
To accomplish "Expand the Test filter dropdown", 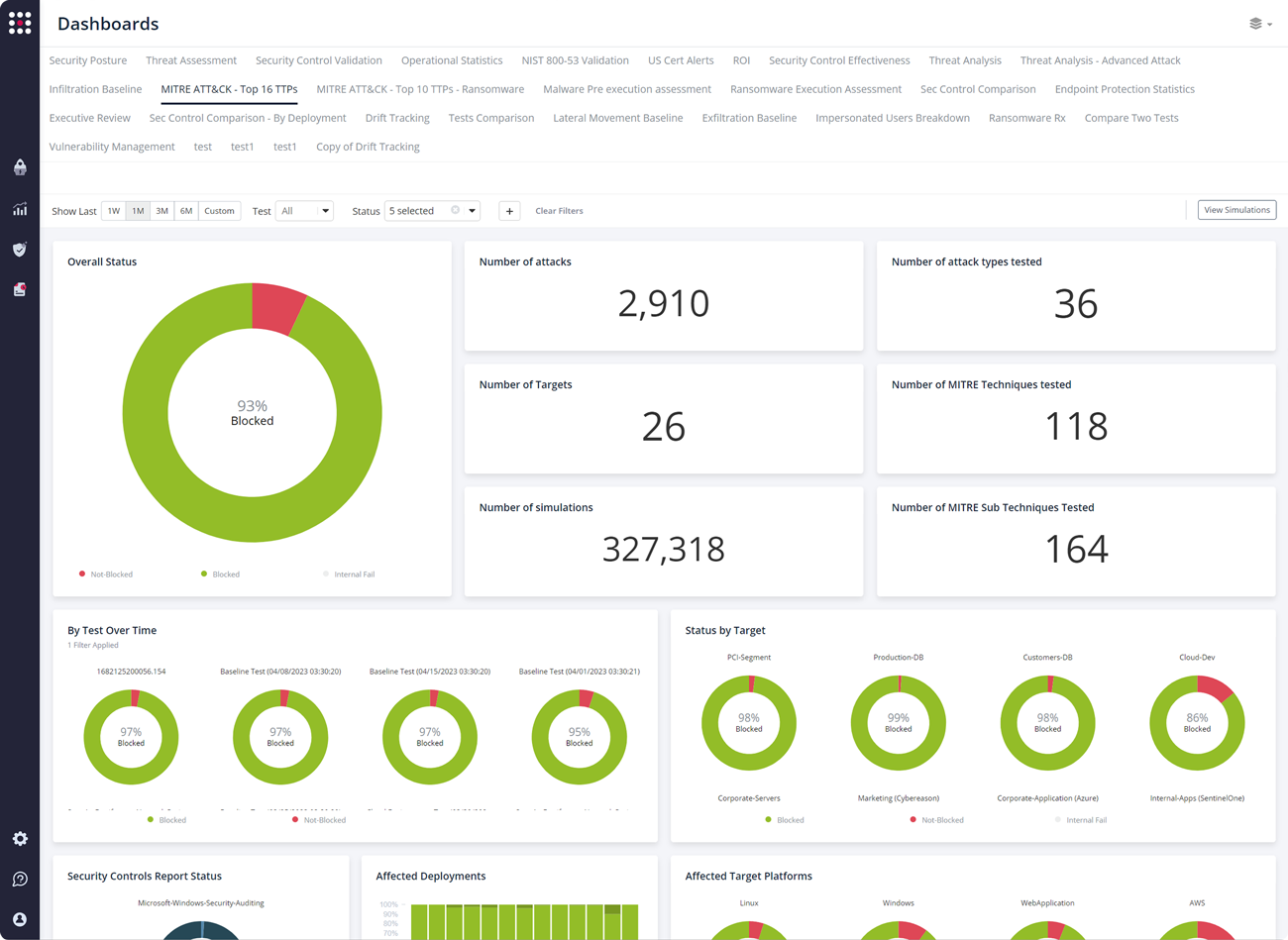I will pos(304,211).
